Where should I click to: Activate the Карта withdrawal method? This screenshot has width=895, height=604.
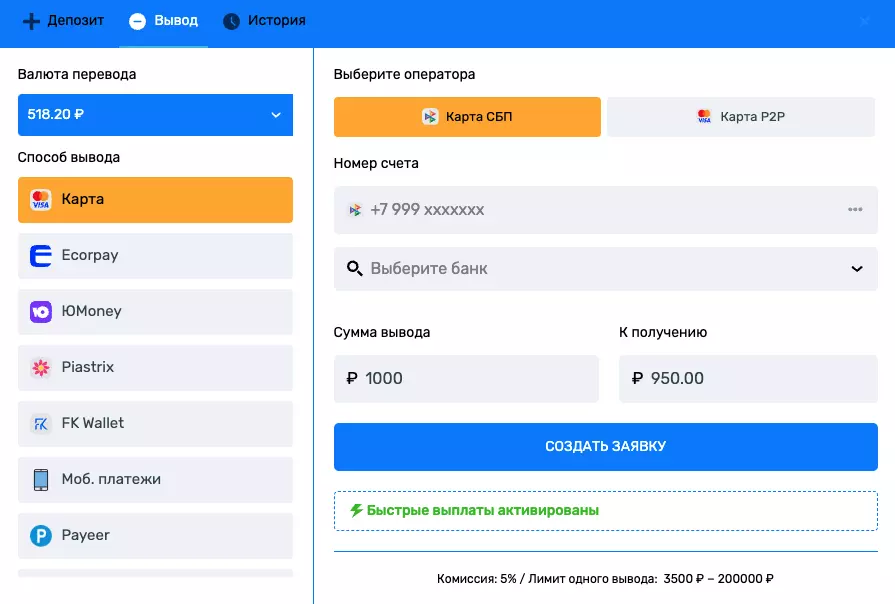(x=155, y=199)
